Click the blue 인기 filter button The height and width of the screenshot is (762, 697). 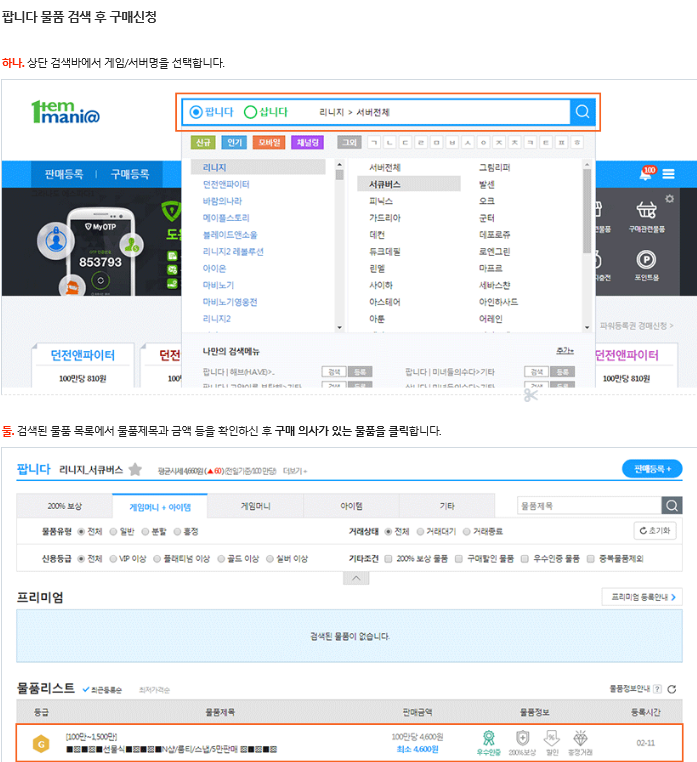click(235, 142)
